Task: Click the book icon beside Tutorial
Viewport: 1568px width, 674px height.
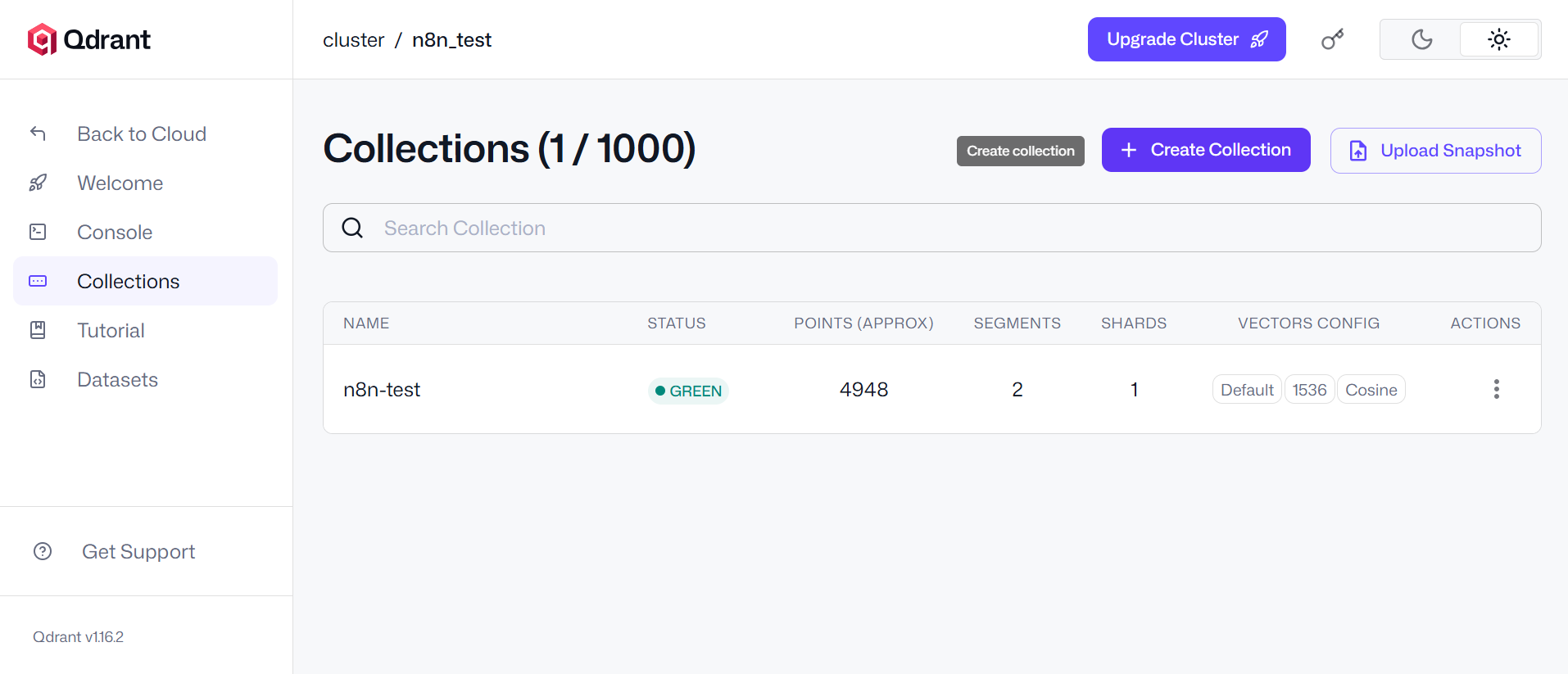Action: click(x=38, y=330)
